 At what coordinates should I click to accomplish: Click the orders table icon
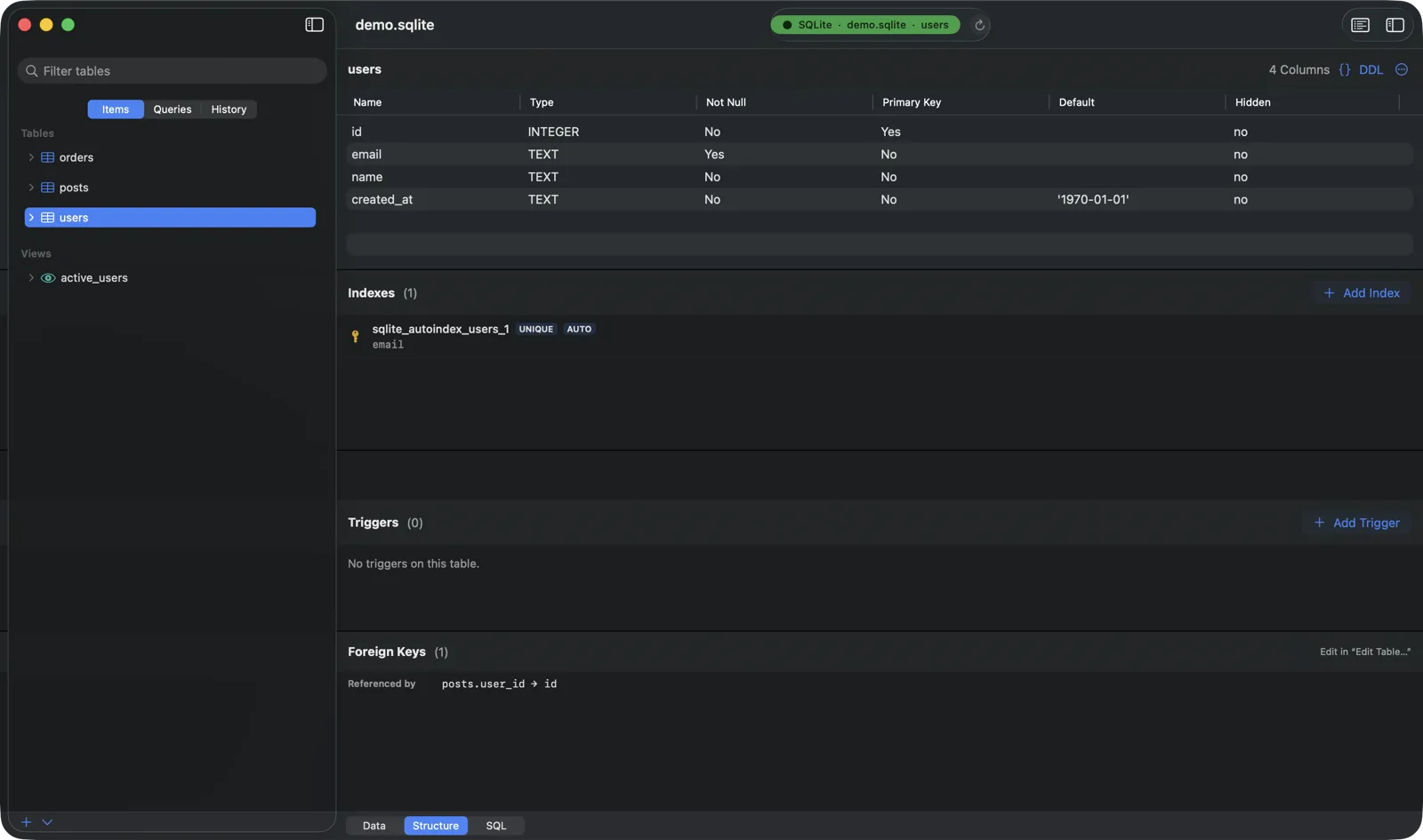coord(48,157)
